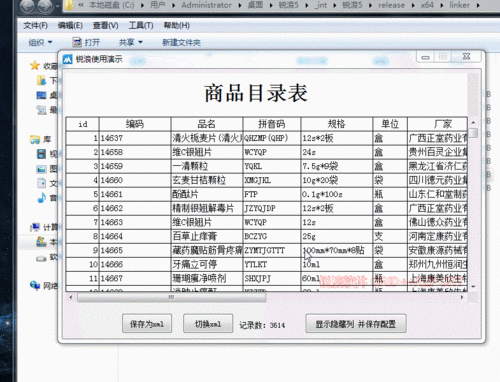Open the 查看(V) menu in Explorer
Screen dimensions: 500x382
pos(105,26)
